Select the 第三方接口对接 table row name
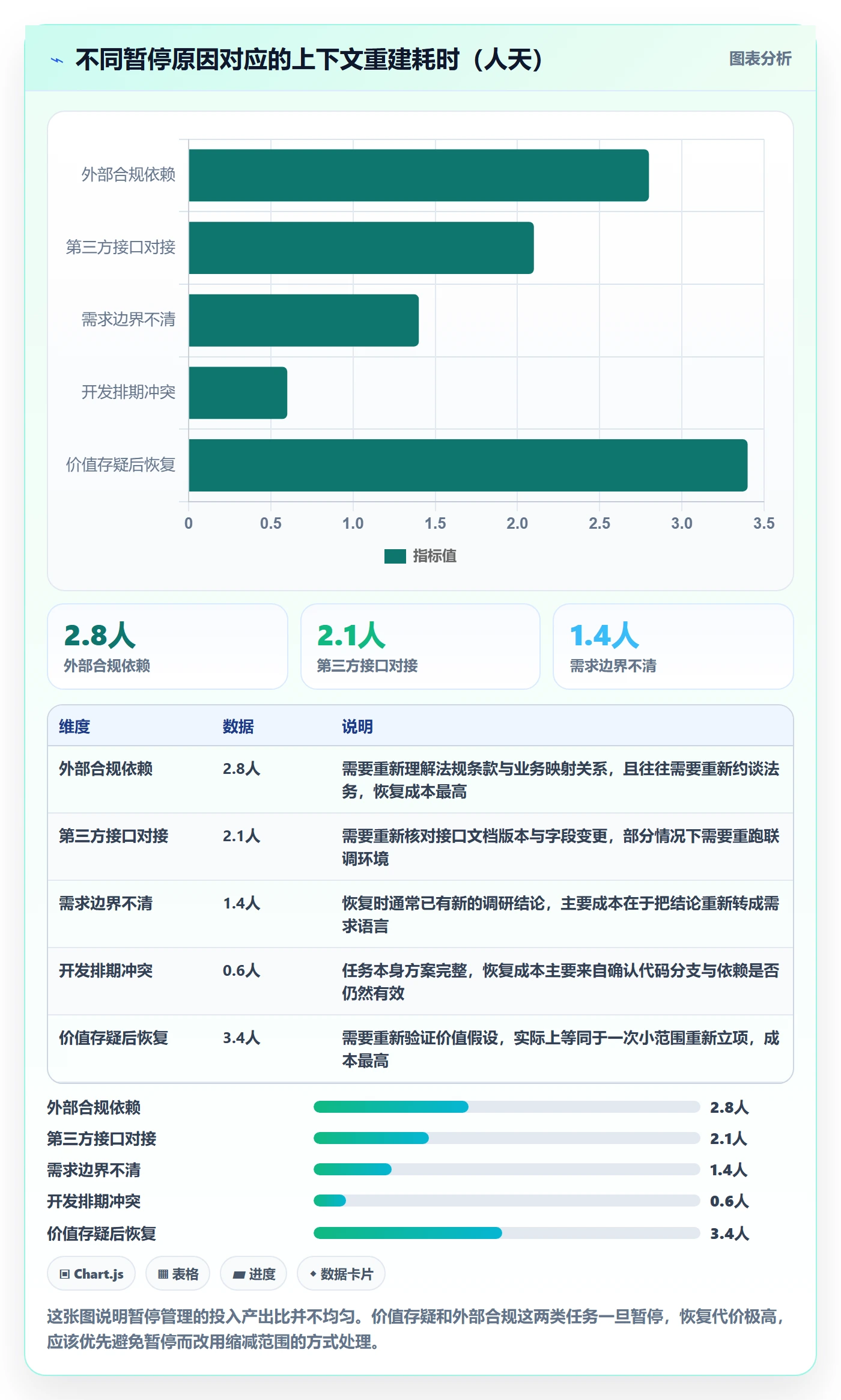 [114, 836]
